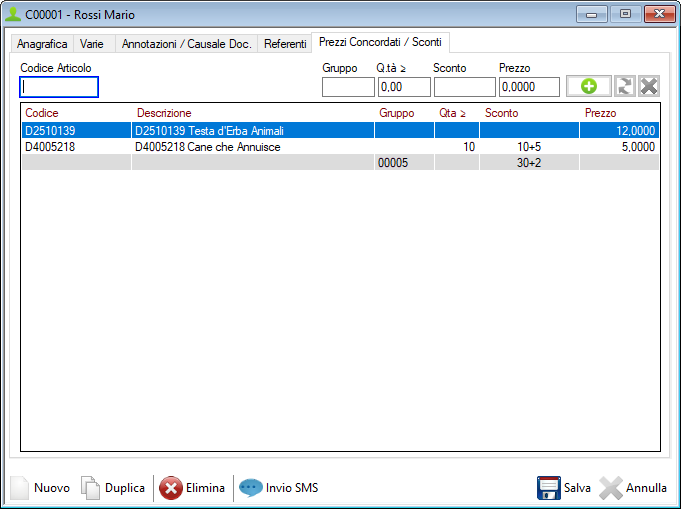Select the D4005218 Cane che Annuisce row
Viewport: 682px width, 511px height.
click(207, 147)
